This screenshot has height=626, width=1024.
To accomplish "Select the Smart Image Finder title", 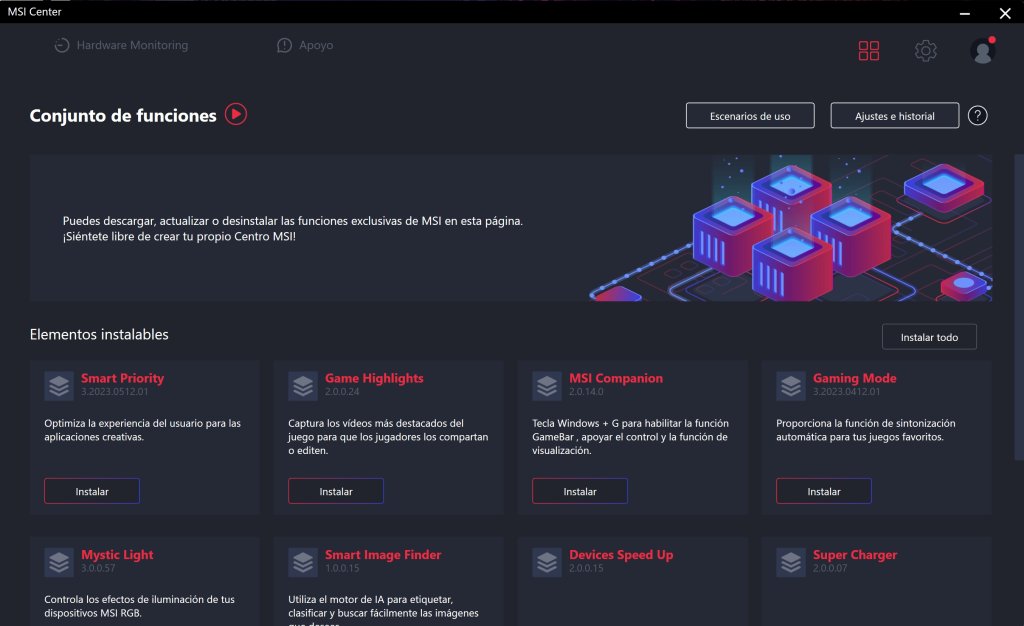I will 383,554.
